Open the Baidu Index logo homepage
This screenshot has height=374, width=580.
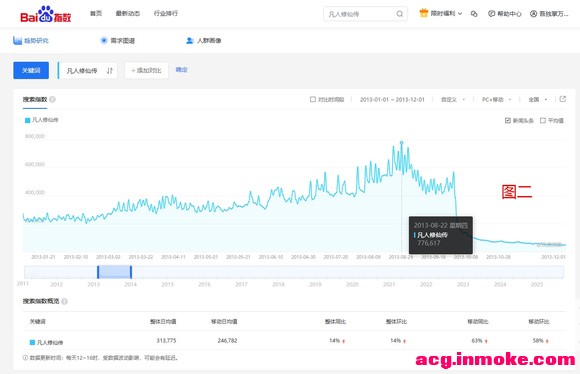pos(45,14)
